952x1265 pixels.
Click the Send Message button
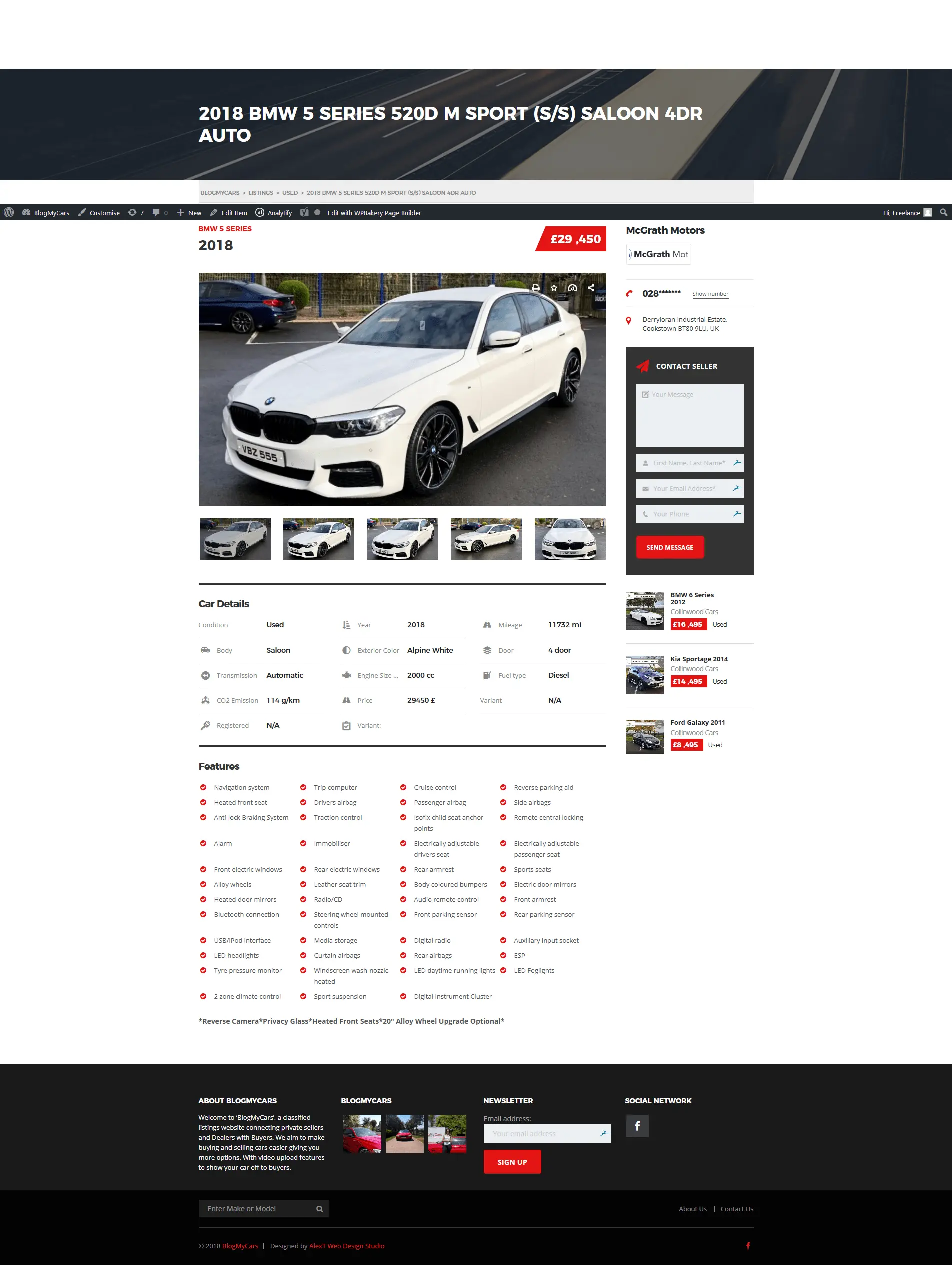pyautogui.click(x=669, y=547)
